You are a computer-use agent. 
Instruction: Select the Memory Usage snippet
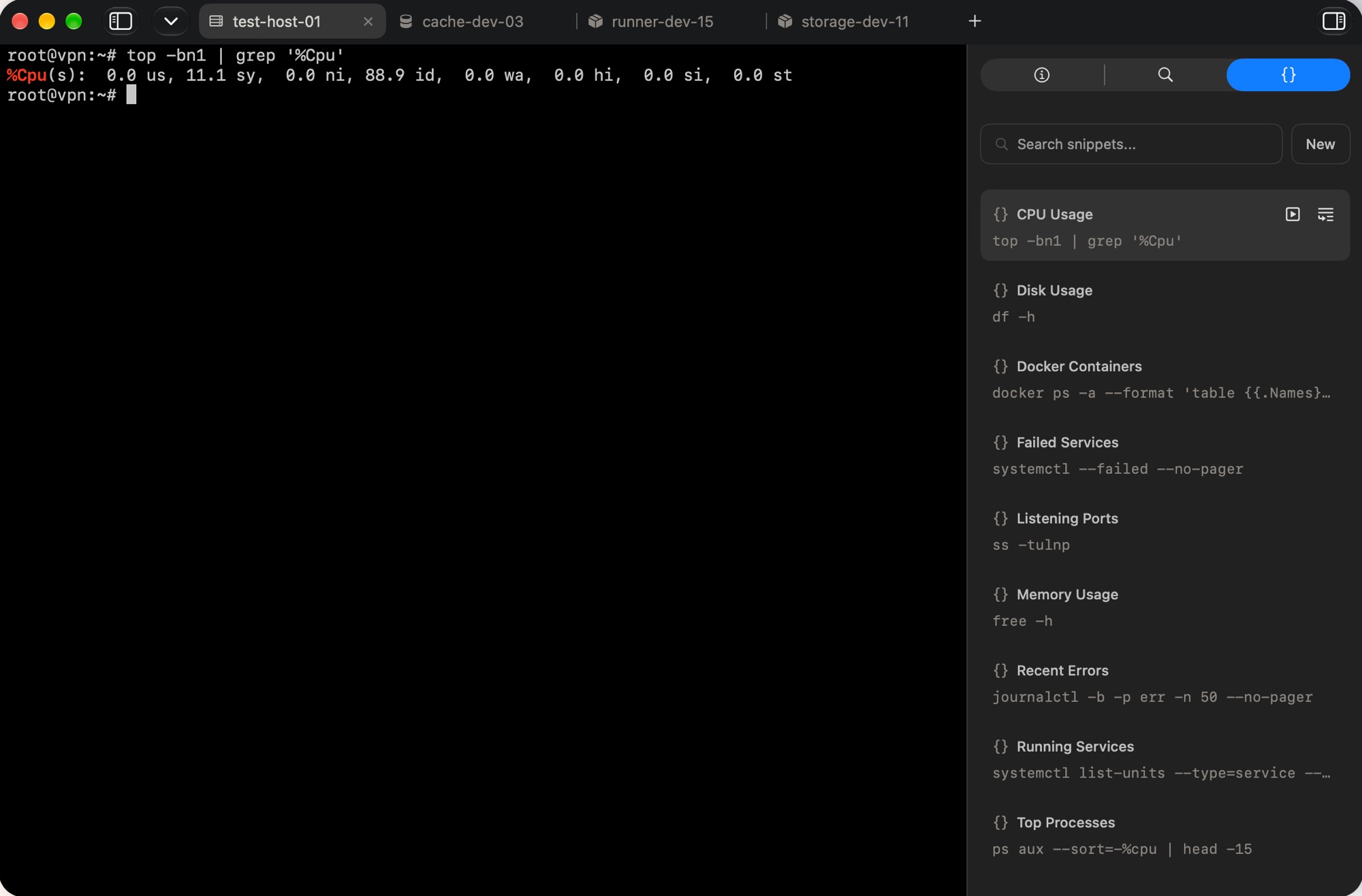(x=1165, y=607)
